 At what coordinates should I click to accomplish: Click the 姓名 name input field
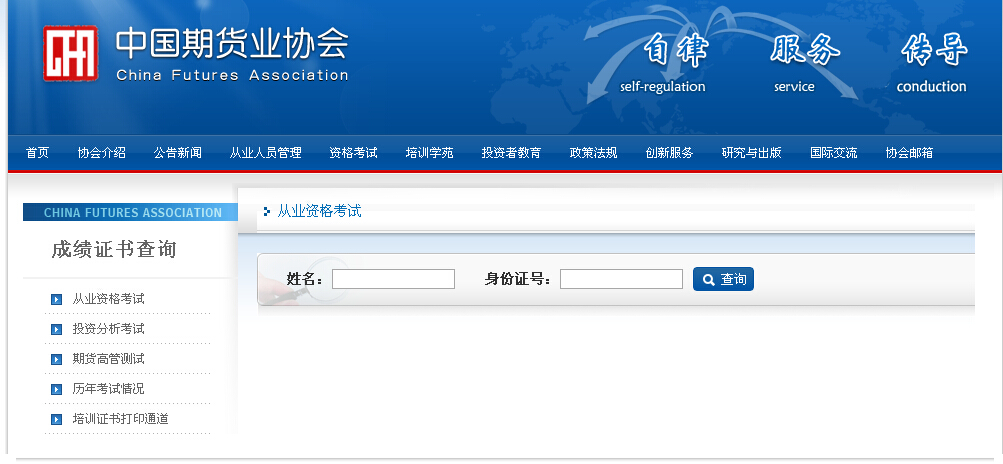(393, 279)
